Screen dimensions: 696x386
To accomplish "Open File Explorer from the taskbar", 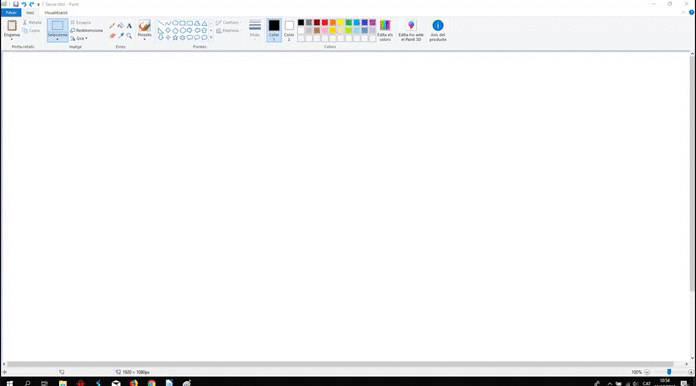I will 63,383.
